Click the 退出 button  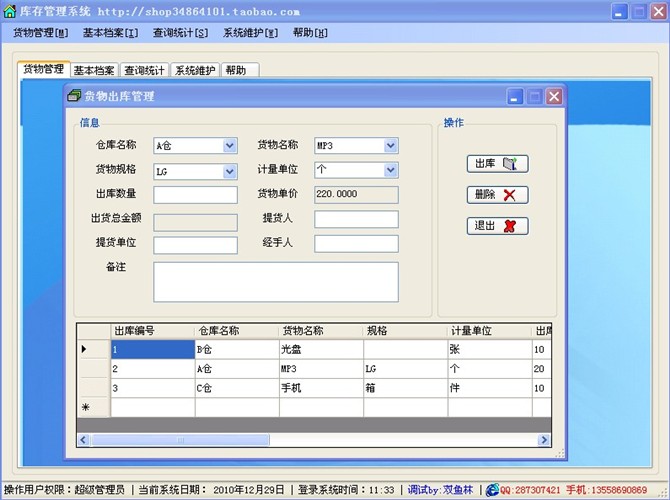click(497, 226)
